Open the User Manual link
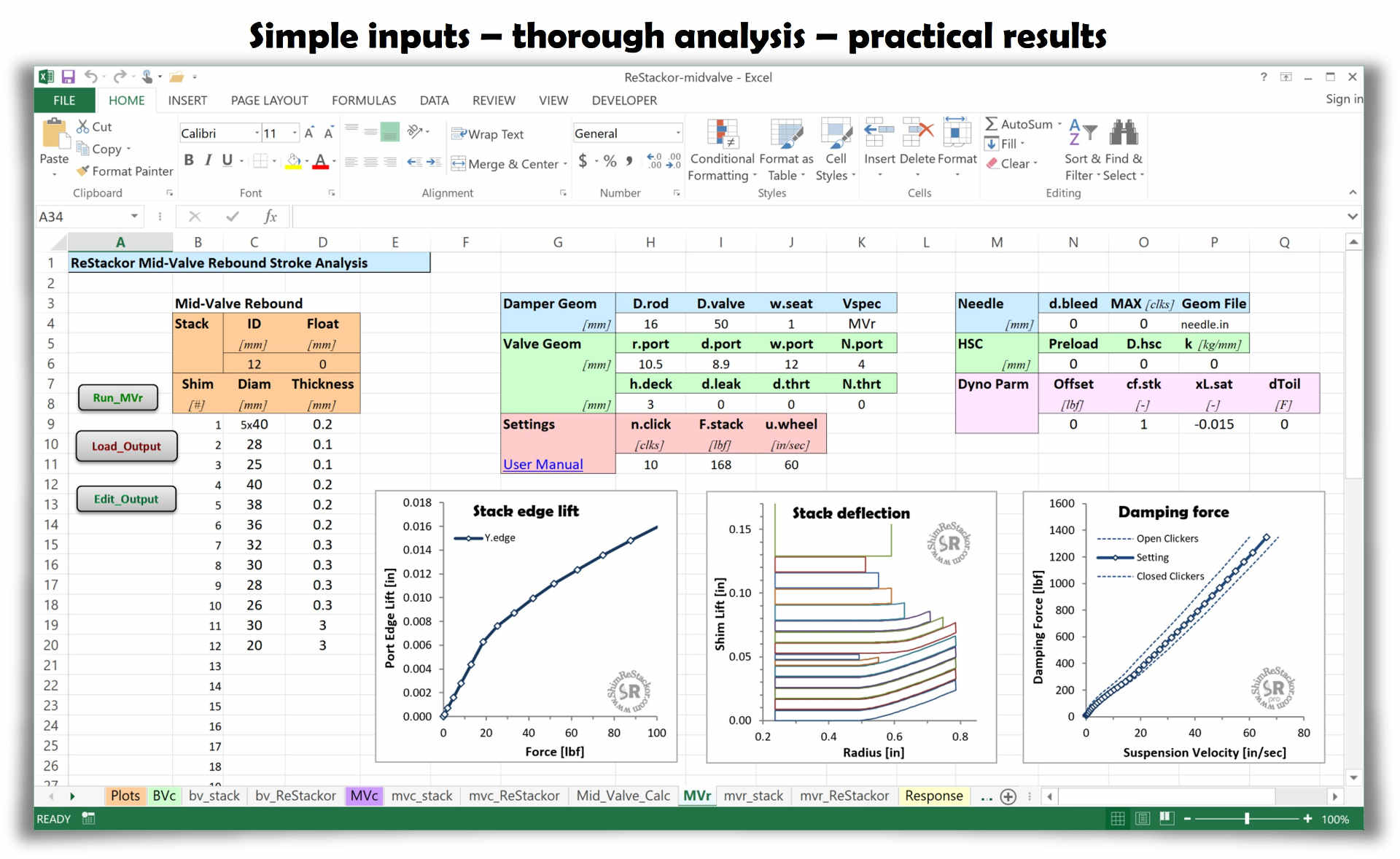This screenshot has height=859, width=1400. point(542,465)
